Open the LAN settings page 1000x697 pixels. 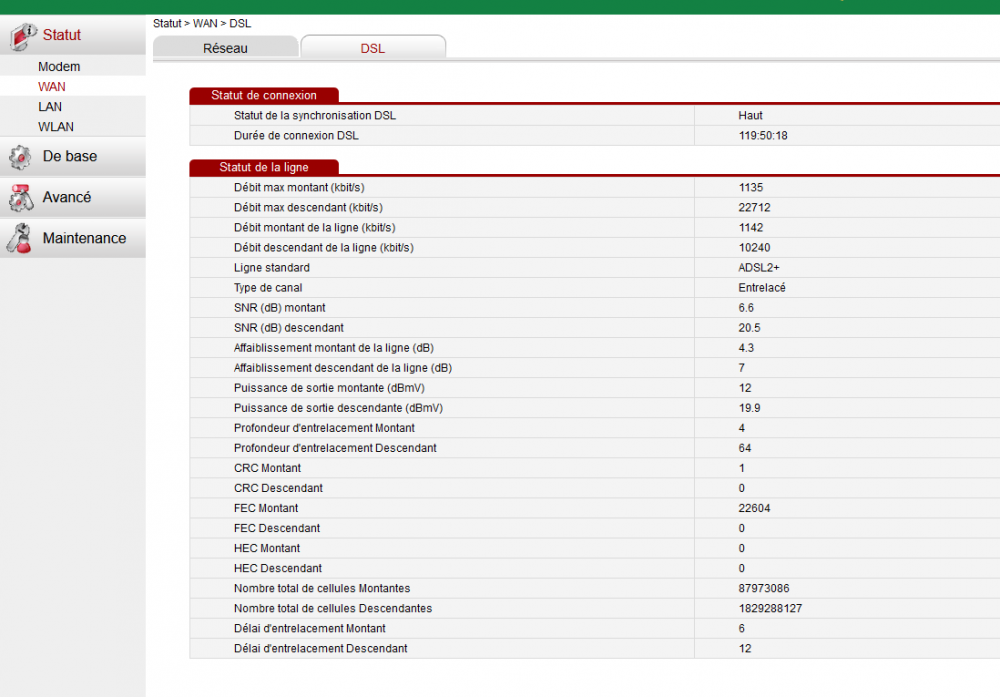pos(49,107)
